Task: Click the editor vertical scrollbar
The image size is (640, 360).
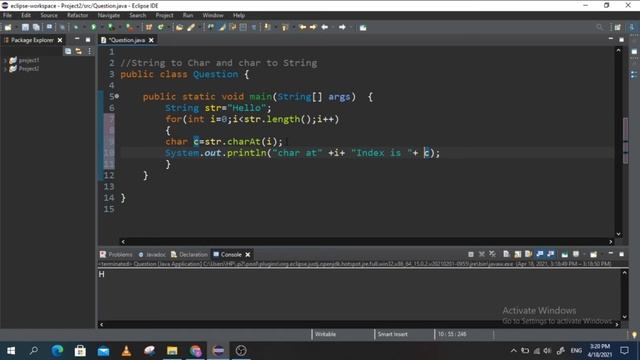Action: click(618, 141)
